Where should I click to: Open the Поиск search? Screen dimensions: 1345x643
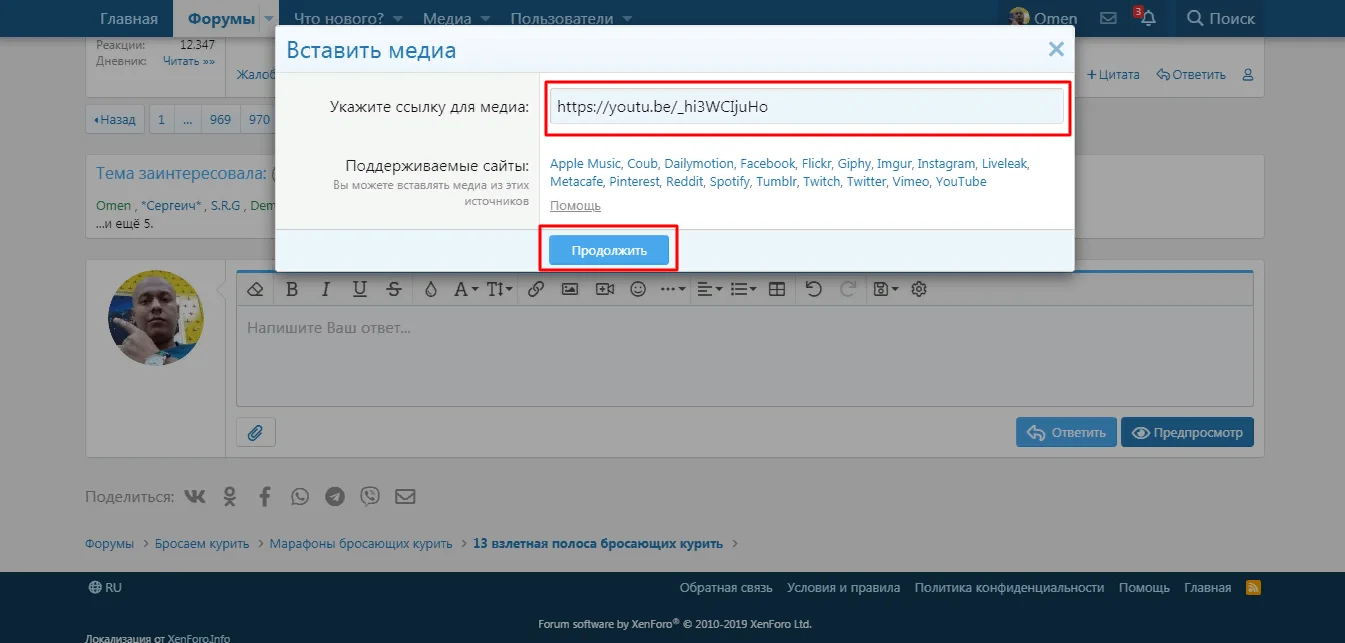(1220, 18)
